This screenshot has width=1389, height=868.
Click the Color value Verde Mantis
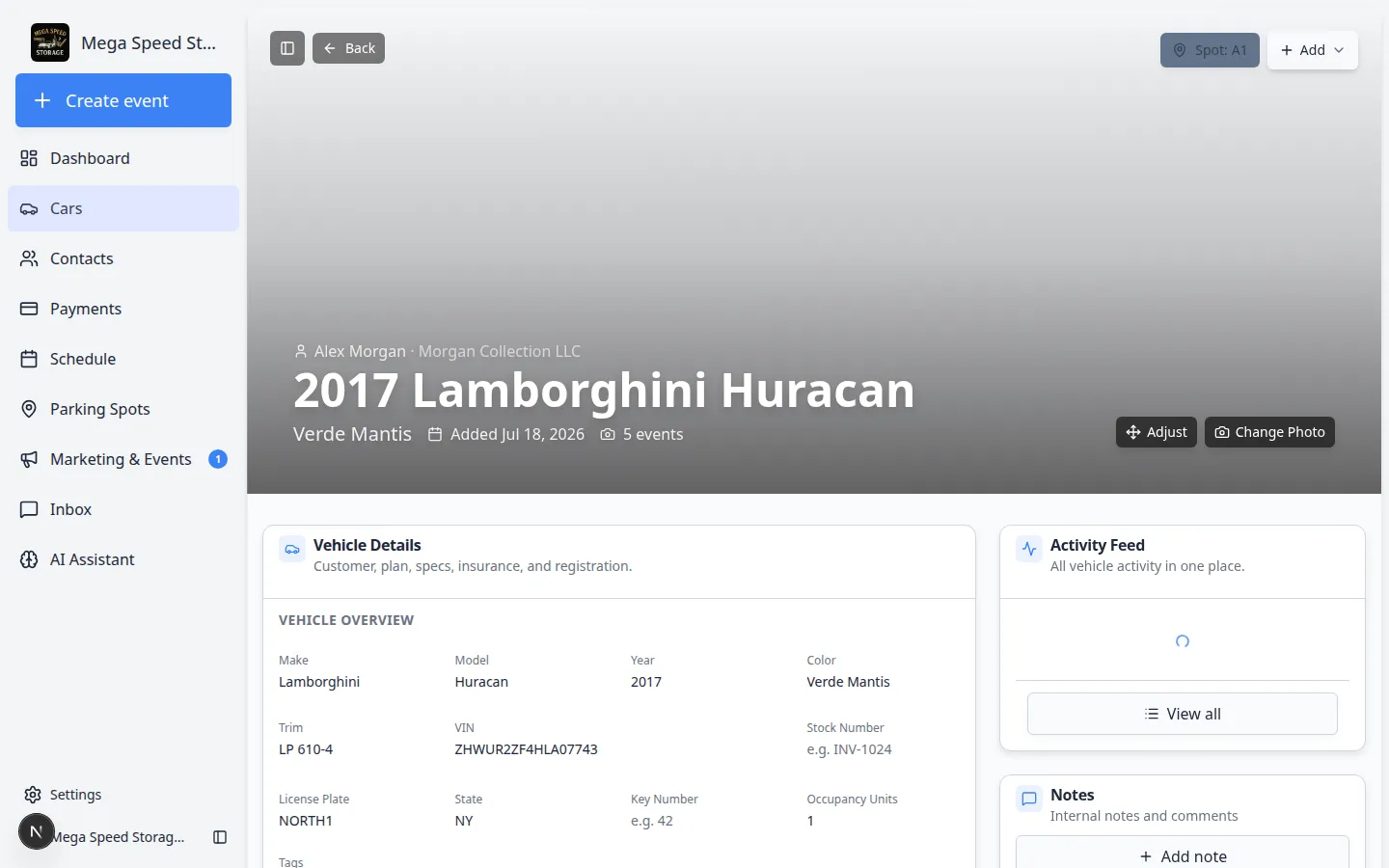coord(848,682)
